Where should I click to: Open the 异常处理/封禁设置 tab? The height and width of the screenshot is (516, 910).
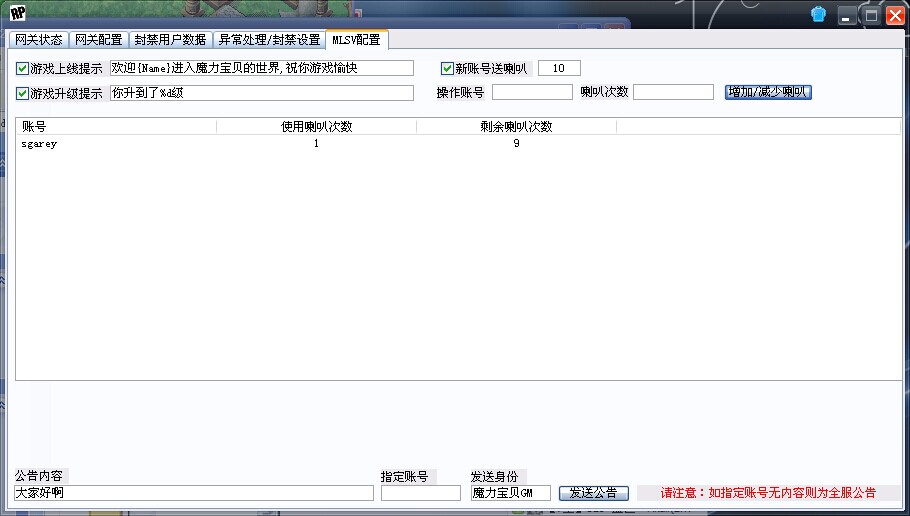(269, 40)
